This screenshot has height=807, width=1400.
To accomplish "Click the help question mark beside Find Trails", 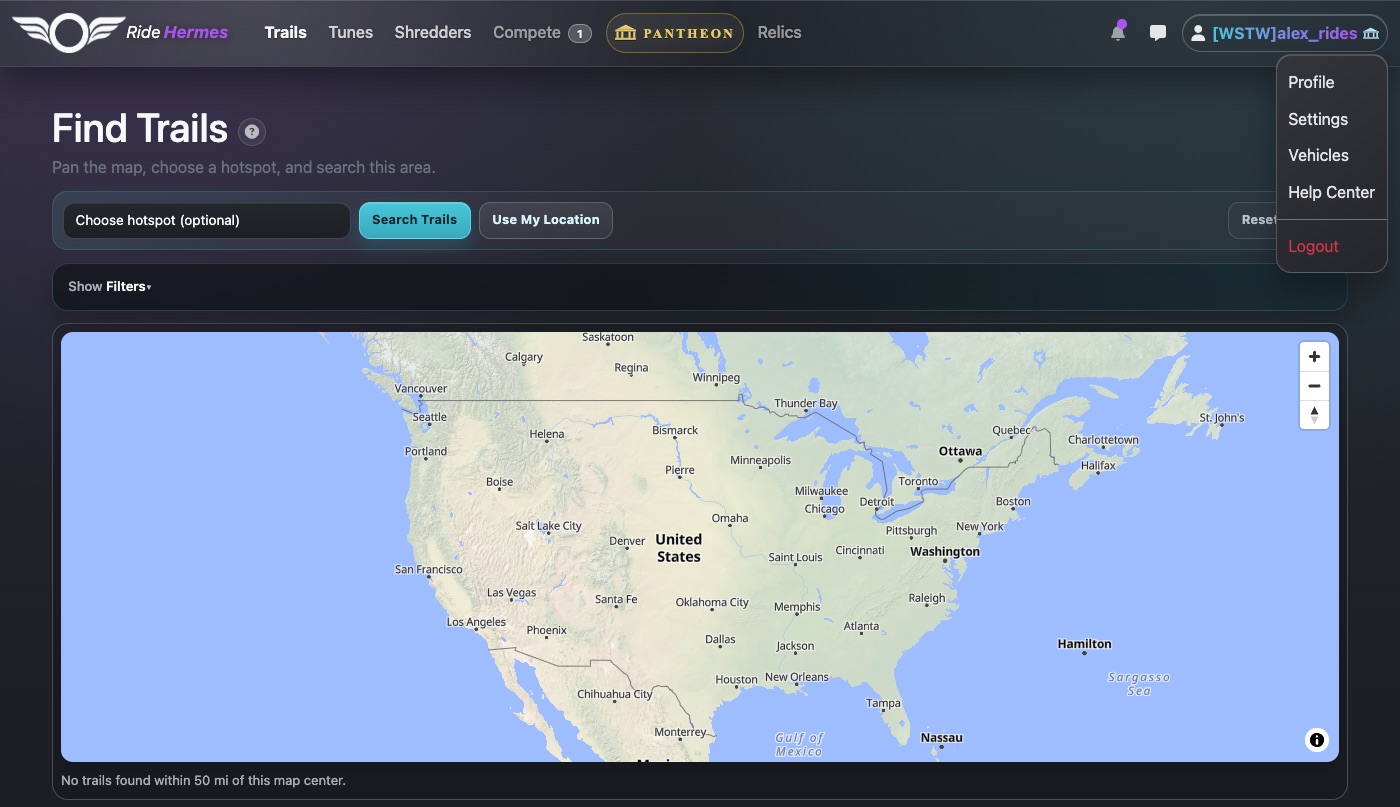I will (x=252, y=130).
